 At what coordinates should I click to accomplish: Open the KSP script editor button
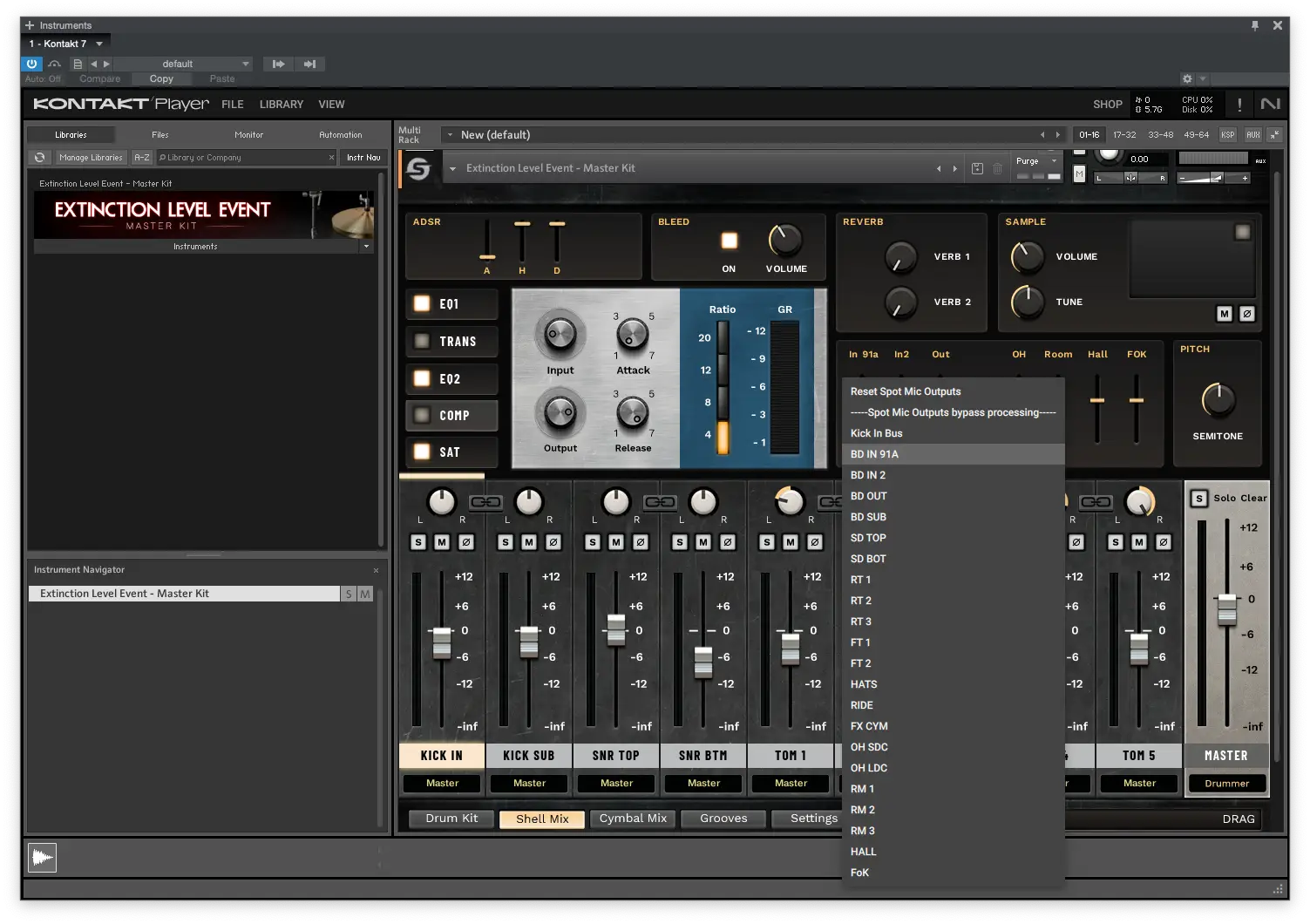point(1227,135)
